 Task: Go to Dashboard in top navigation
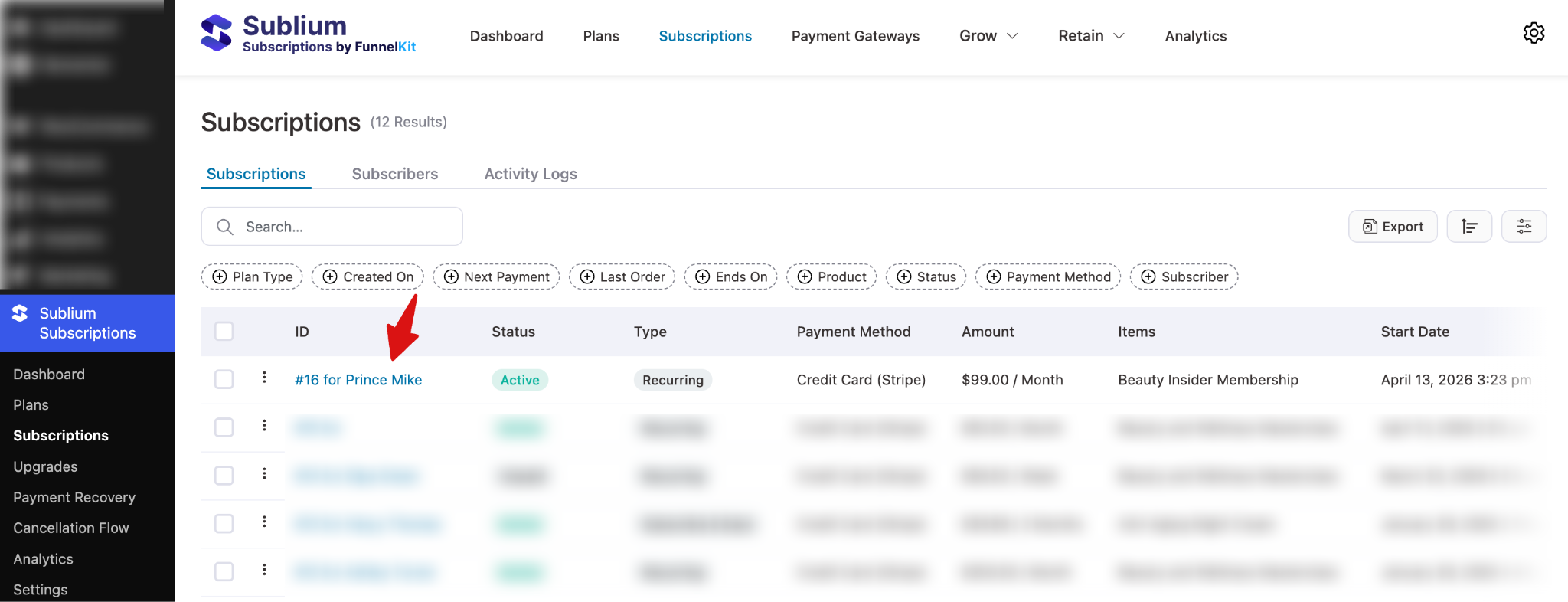click(506, 36)
